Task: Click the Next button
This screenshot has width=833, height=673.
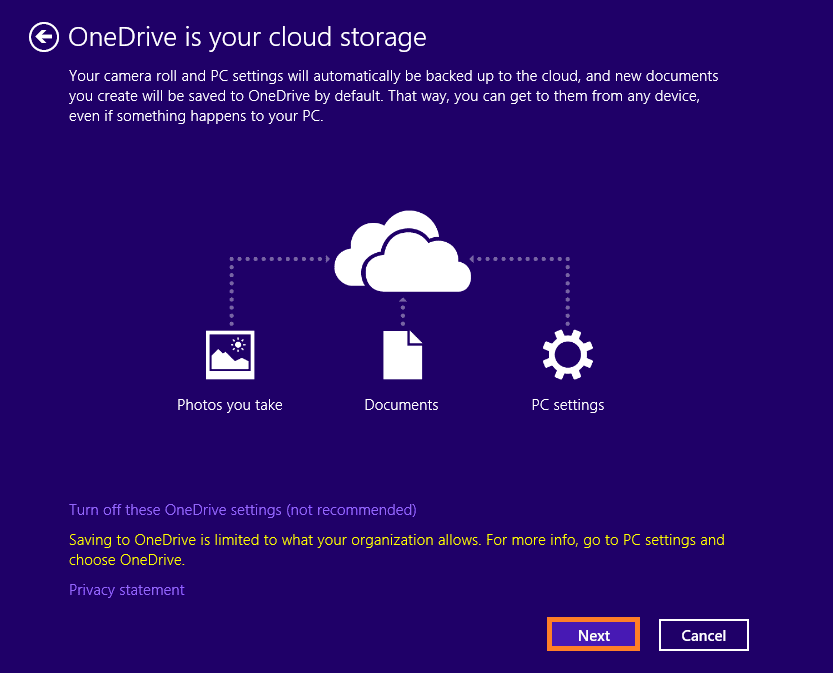Action: coord(593,634)
